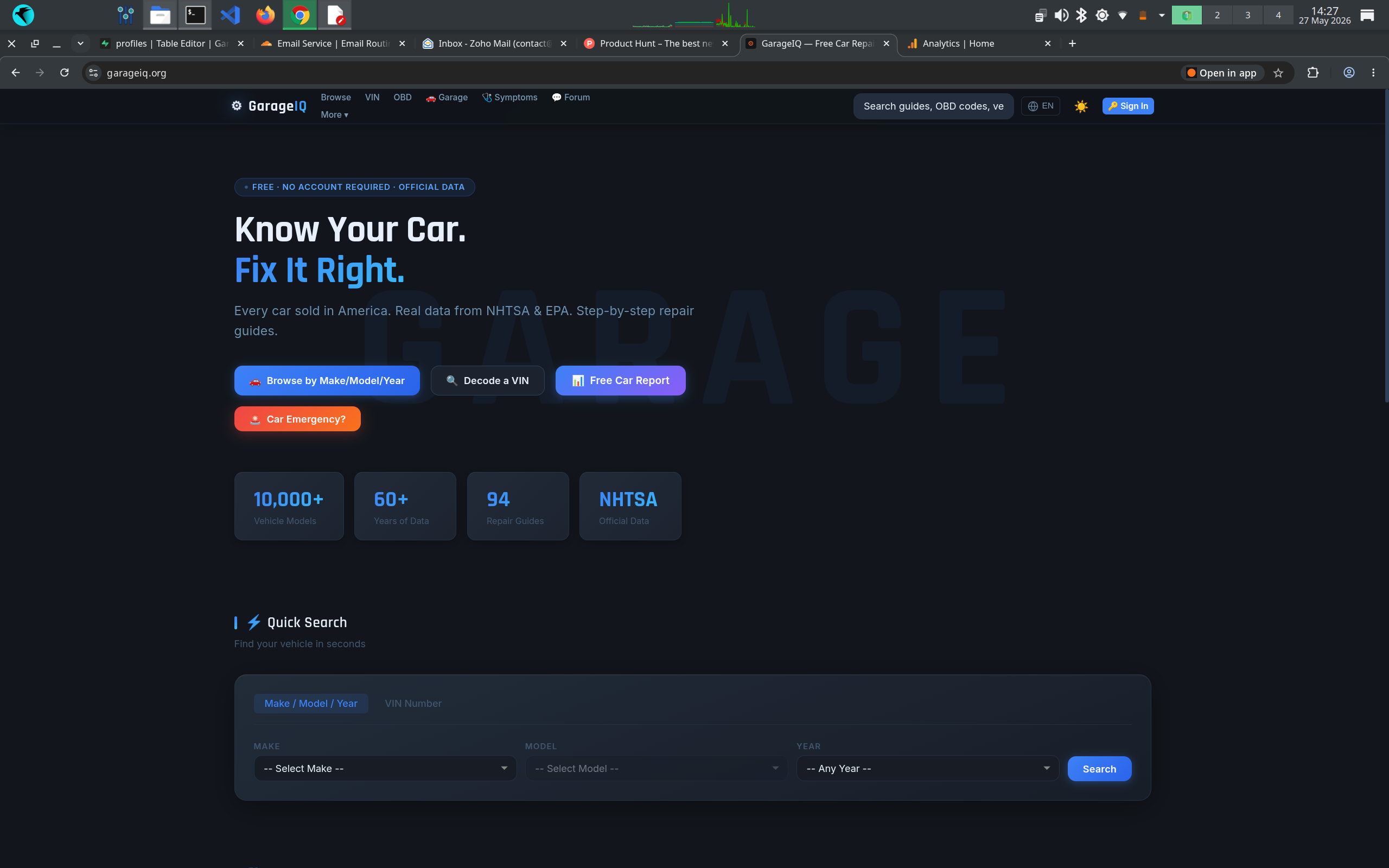
Task: Expand the system tray hidden icons arrow
Action: (1162, 16)
